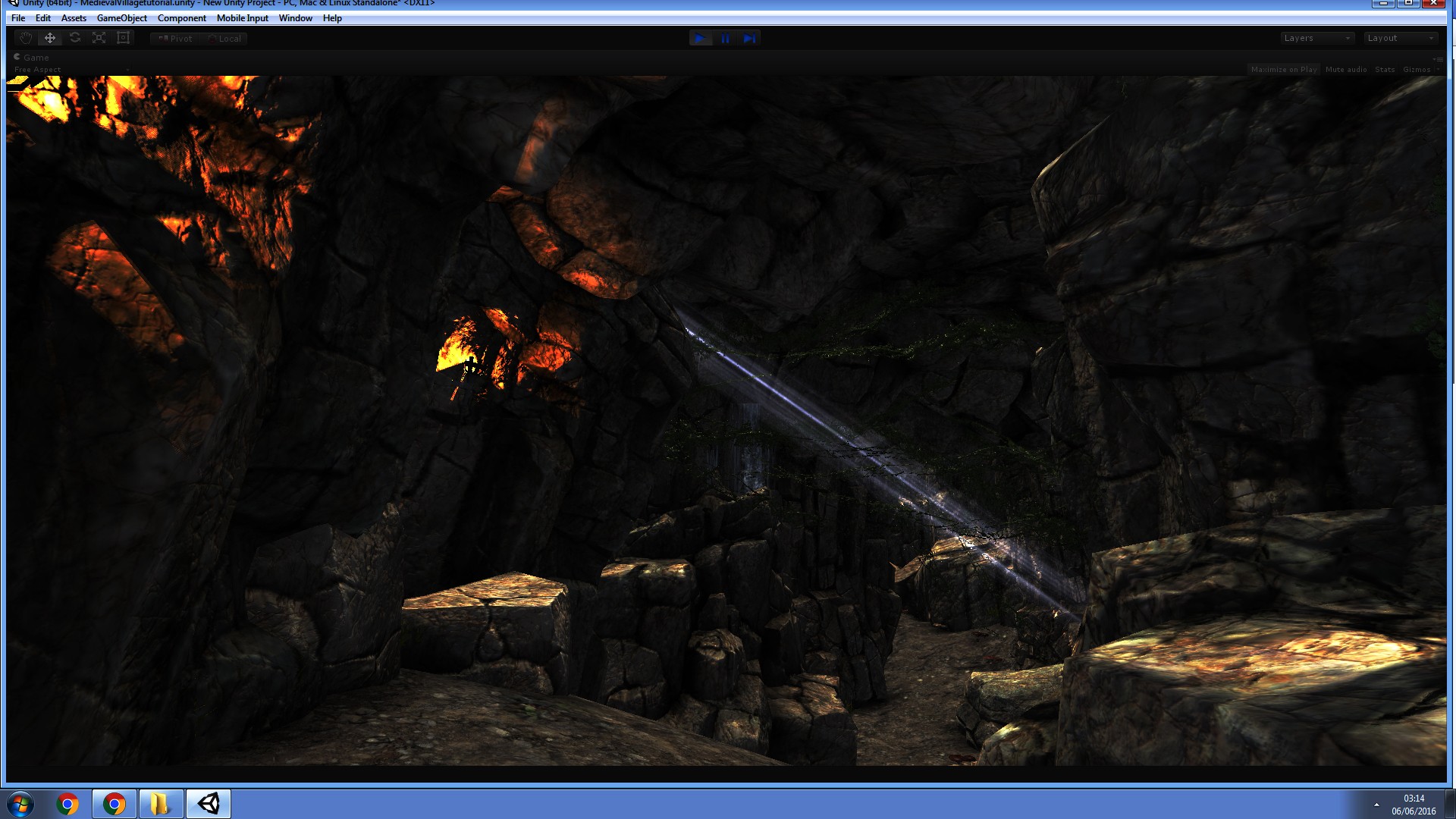
Task: Open the Free Aspect dropdown
Action: (71, 70)
